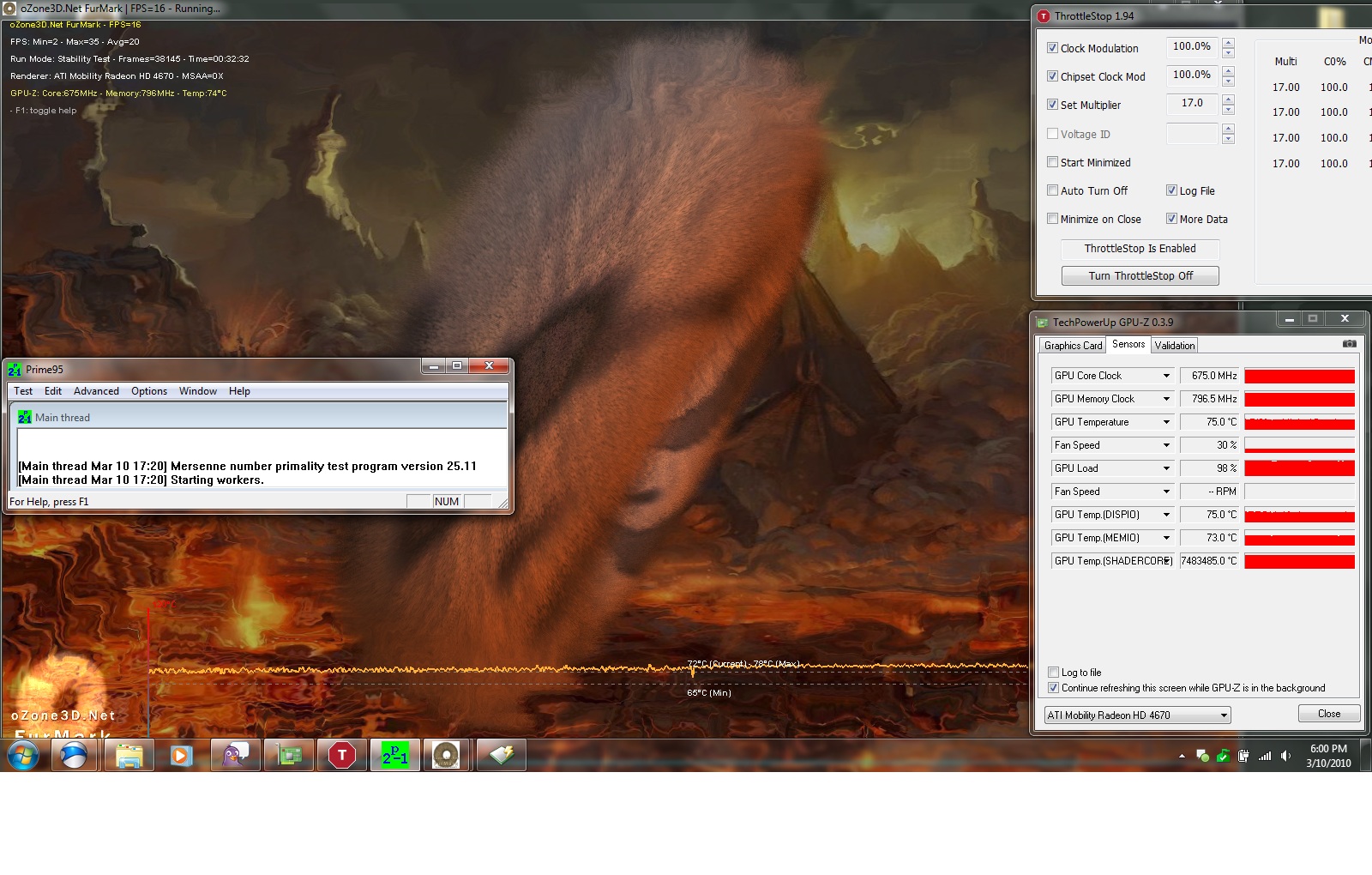Toggle the More Data checkbox
Image resolution: width=1372 pixels, height=875 pixels.
coord(1171,219)
